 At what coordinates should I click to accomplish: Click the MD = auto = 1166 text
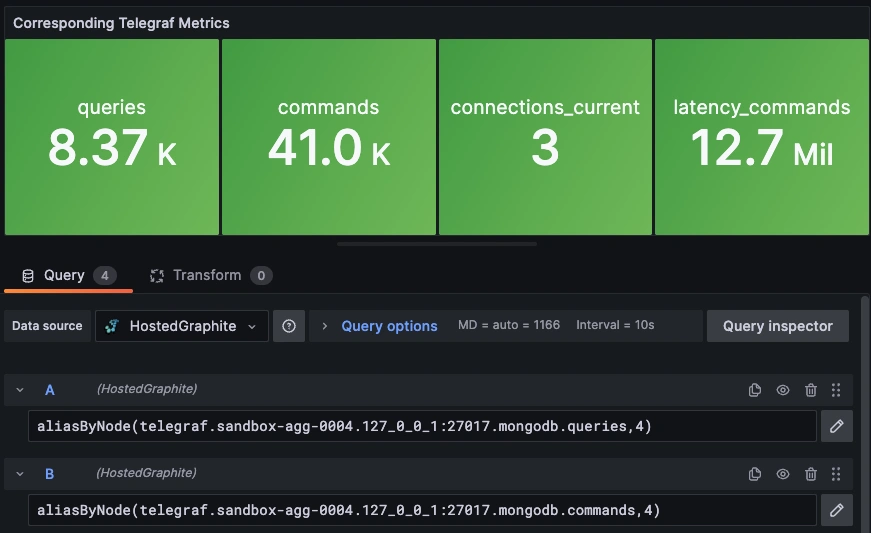[509, 325]
